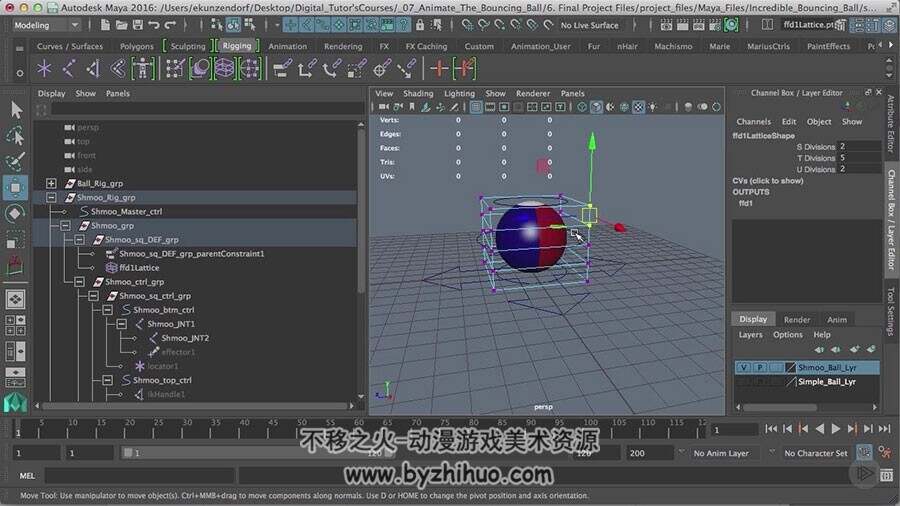
Task: Activate the Move tool in toolbox
Action: click(x=15, y=188)
